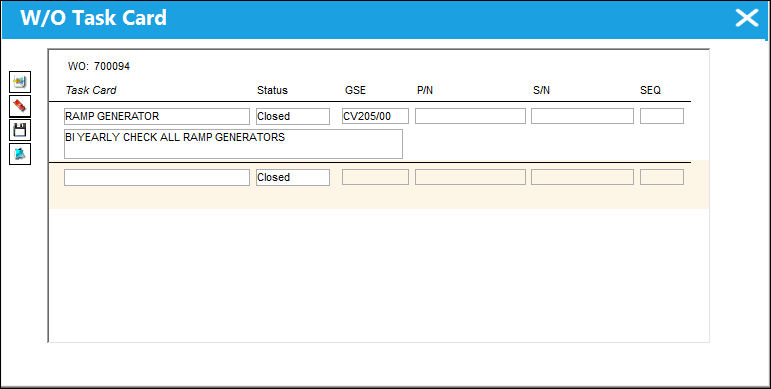This screenshot has width=771, height=389.
Task: Click the Task Card column header
Action: (91, 90)
